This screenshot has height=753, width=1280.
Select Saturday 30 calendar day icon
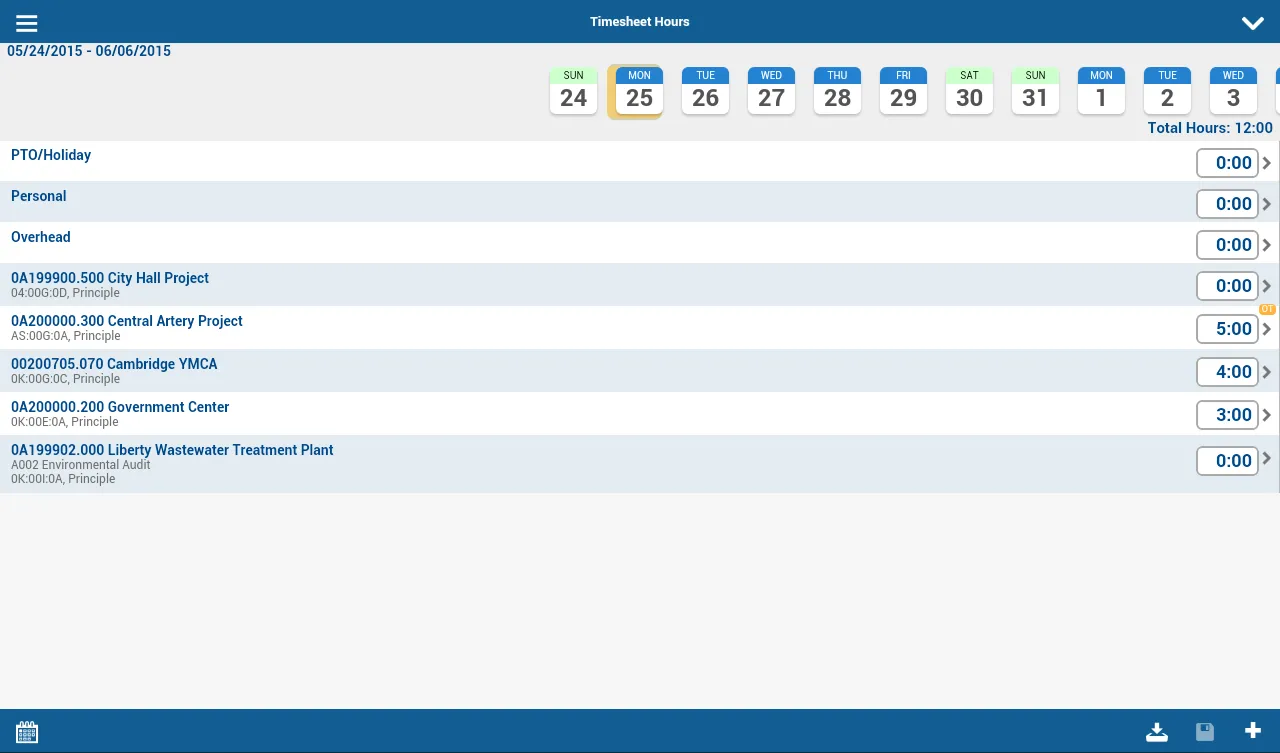pos(969,91)
